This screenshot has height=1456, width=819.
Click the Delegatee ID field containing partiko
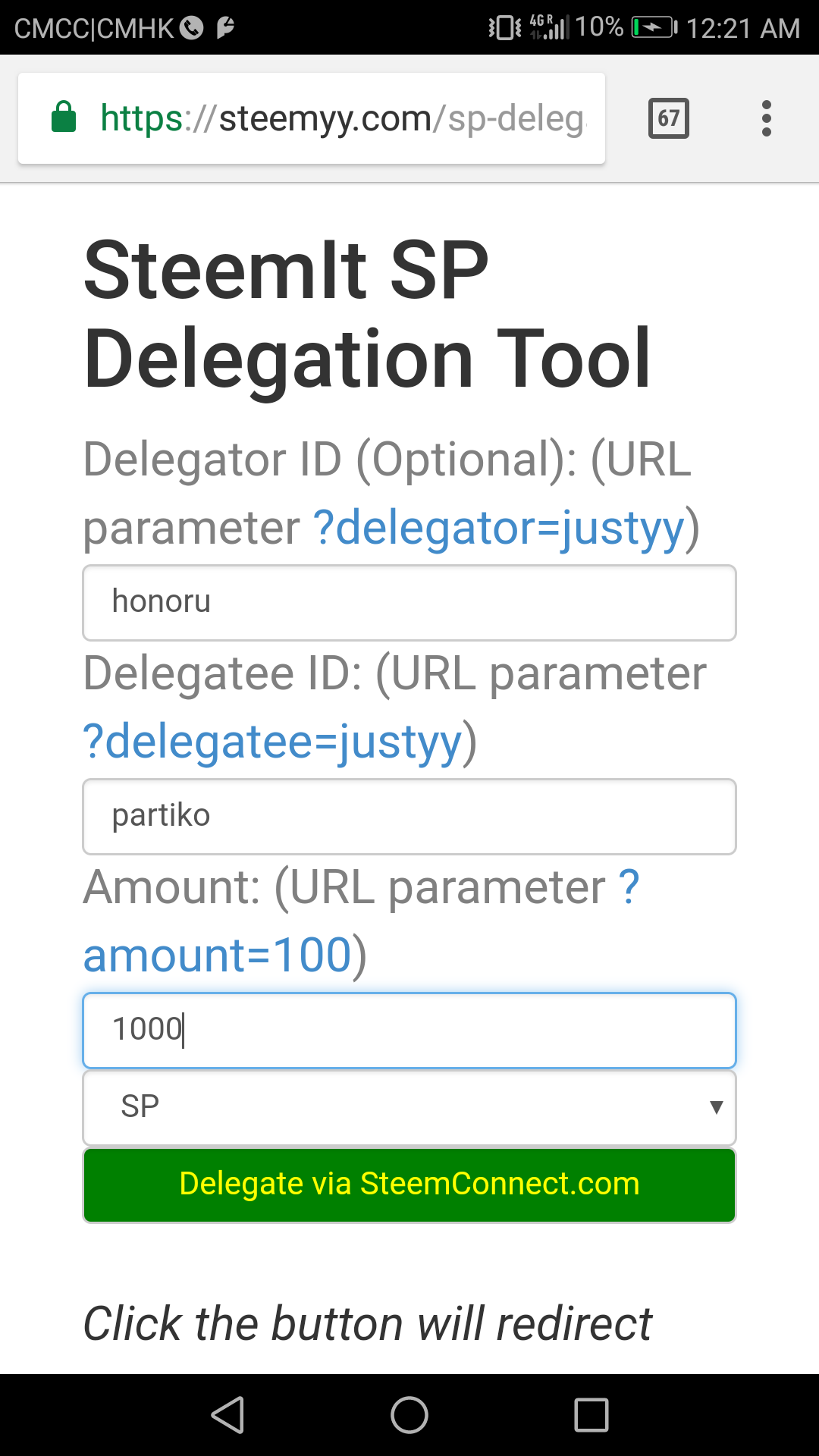click(409, 816)
